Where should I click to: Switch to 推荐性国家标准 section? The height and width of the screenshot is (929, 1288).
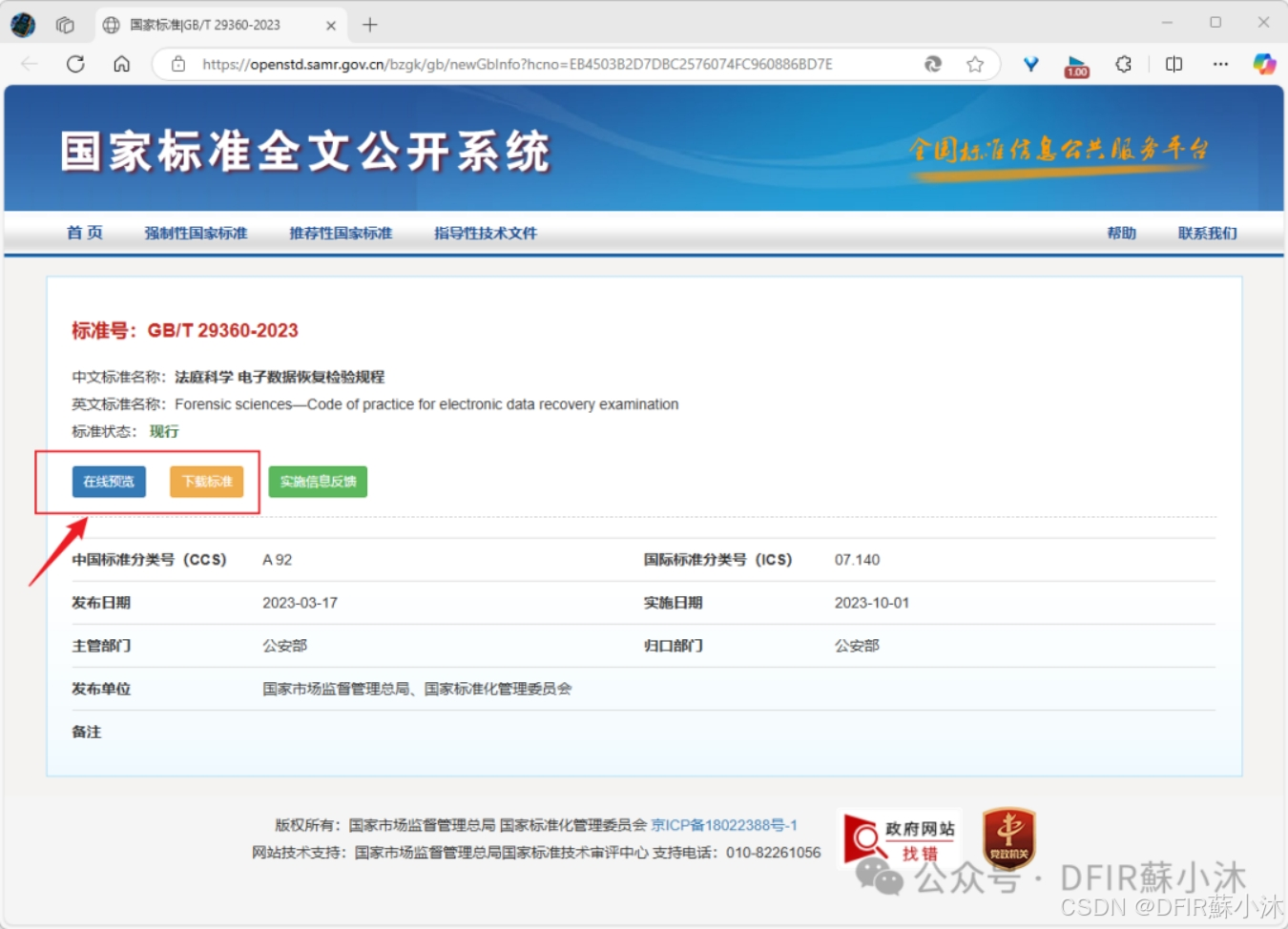pos(341,233)
